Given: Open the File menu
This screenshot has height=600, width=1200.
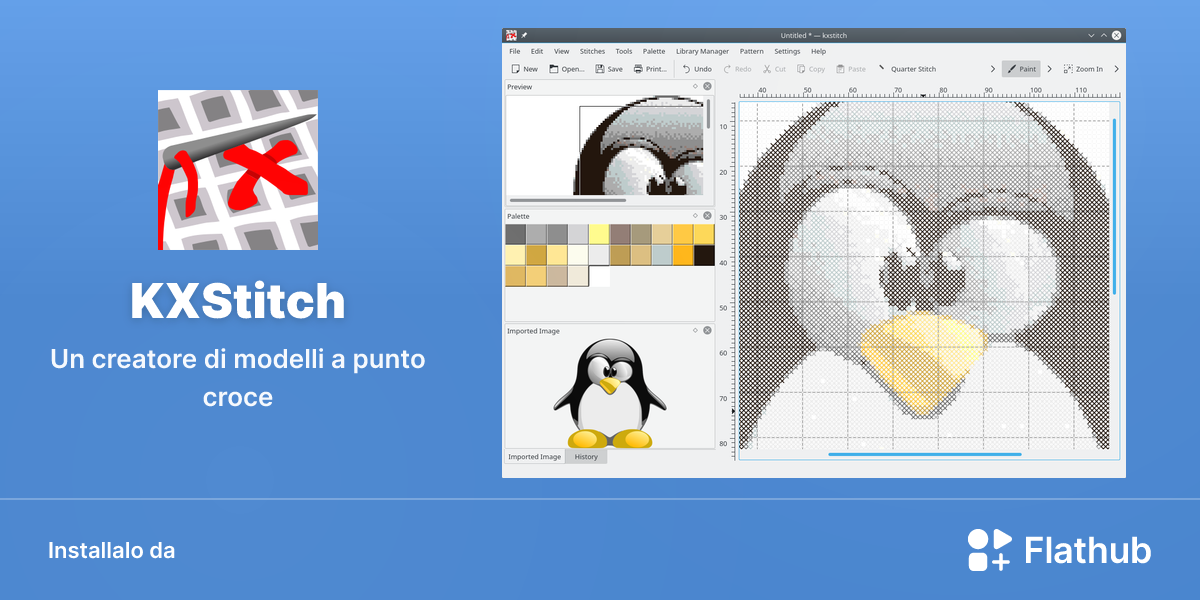Looking at the screenshot, I should click(x=515, y=51).
